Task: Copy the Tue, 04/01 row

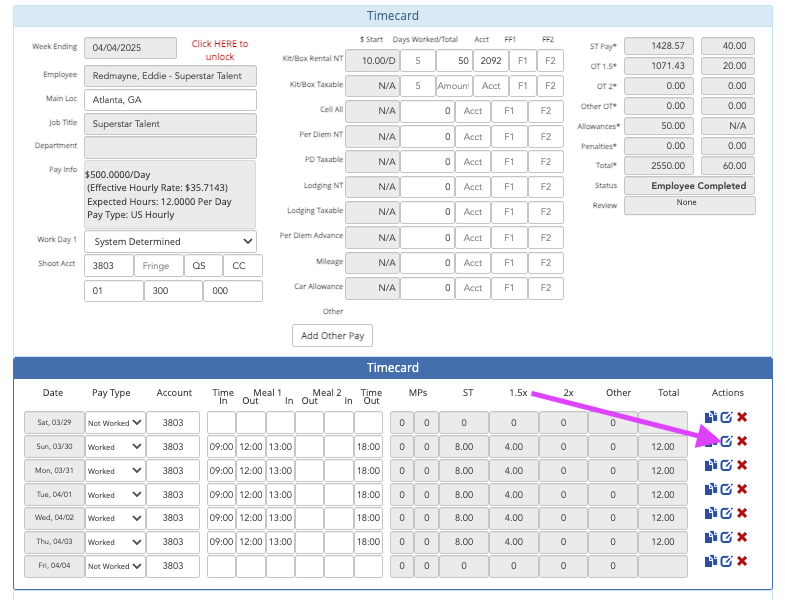Action: (710, 489)
